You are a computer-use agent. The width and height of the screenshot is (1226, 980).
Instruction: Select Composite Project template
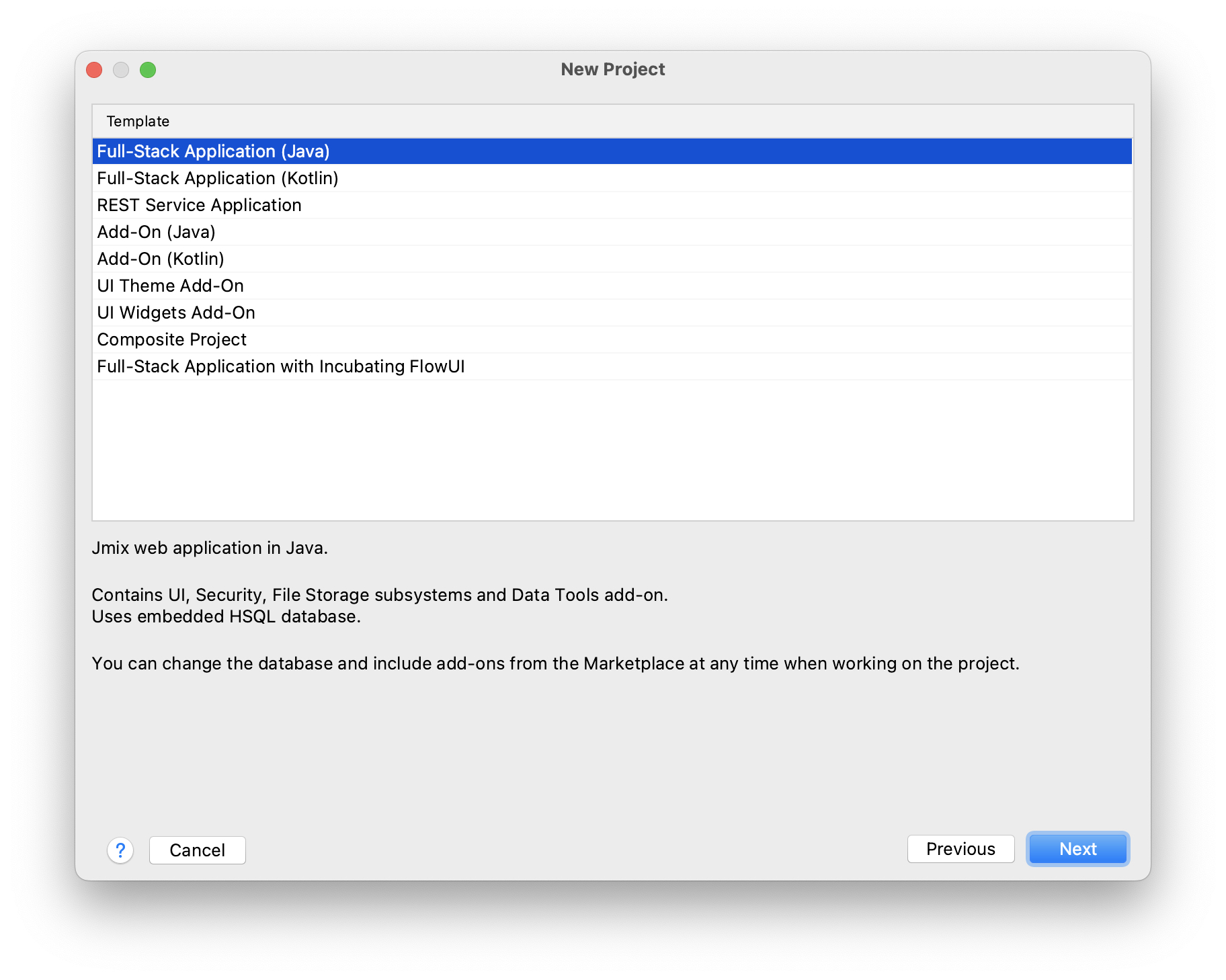point(612,339)
